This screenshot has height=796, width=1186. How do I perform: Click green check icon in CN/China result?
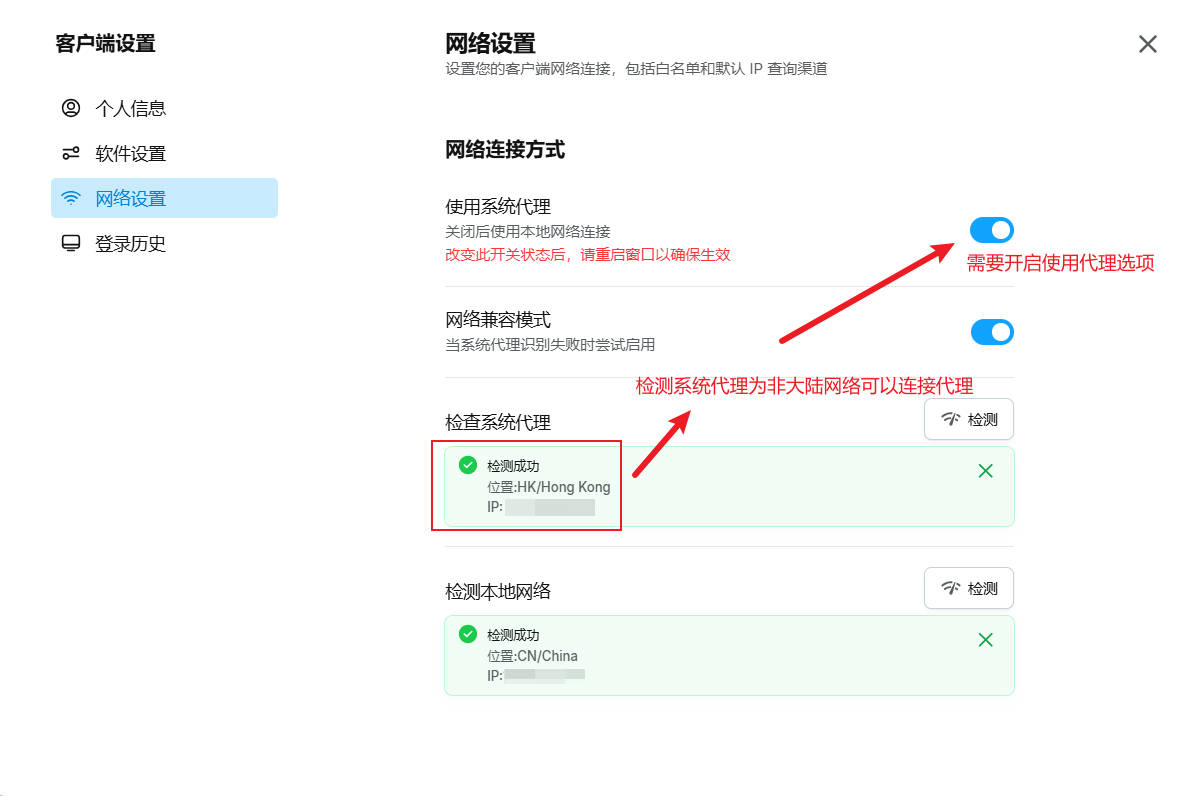point(467,634)
